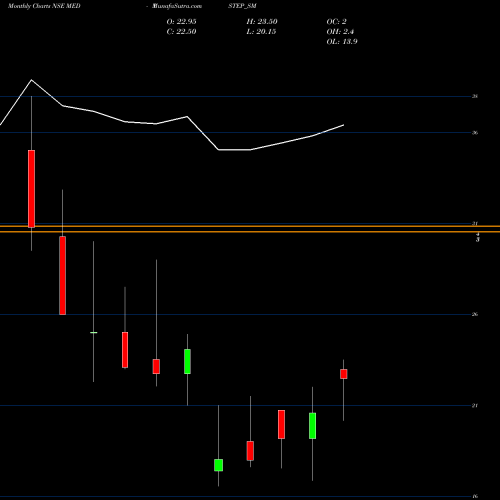This screenshot has height=500, width=500.
Task: Click the "OC: 2" reading
Action: tap(336, 22)
